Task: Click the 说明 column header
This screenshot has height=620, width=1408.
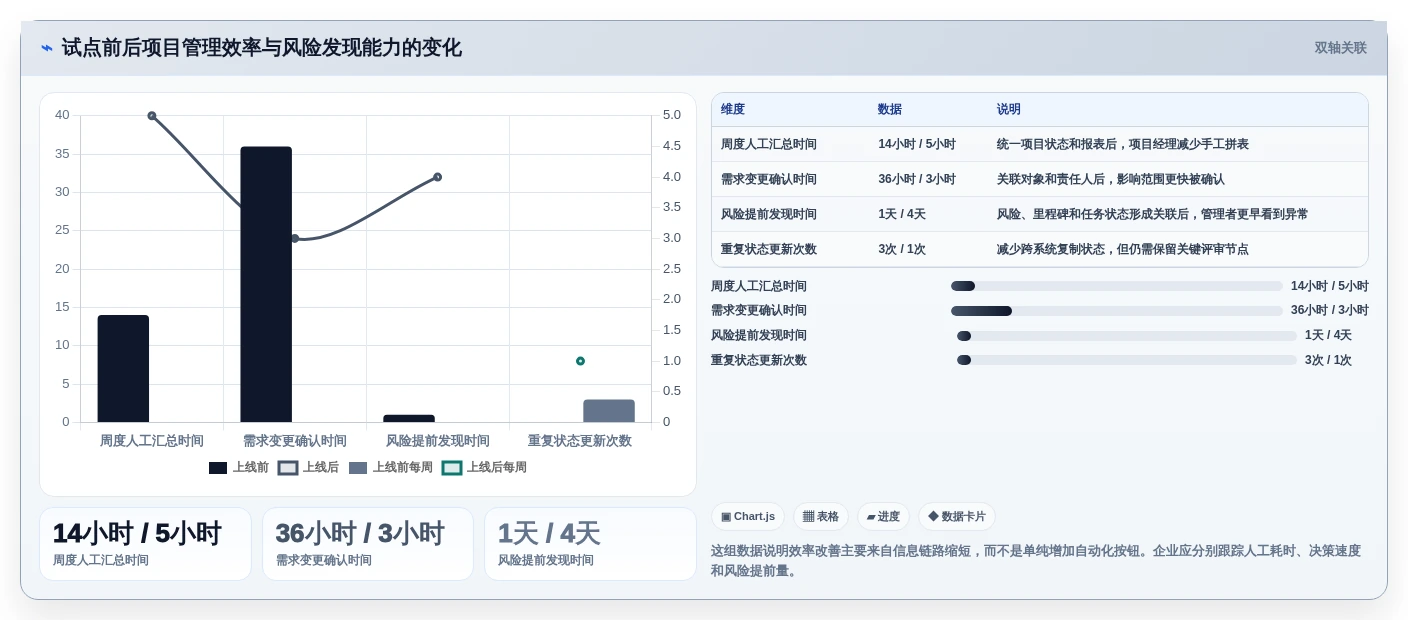Action: (1009, 109)
